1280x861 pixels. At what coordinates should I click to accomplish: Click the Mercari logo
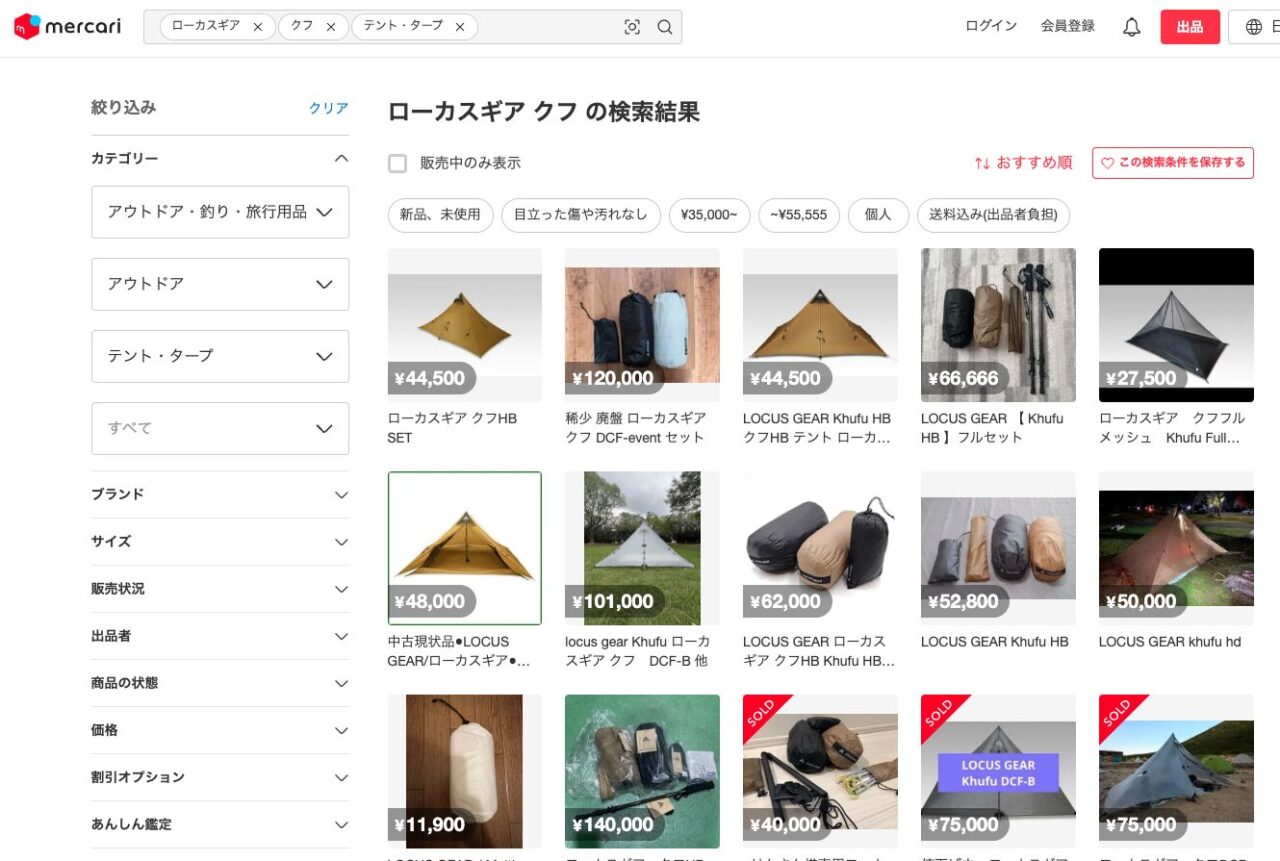coord(67,27)
